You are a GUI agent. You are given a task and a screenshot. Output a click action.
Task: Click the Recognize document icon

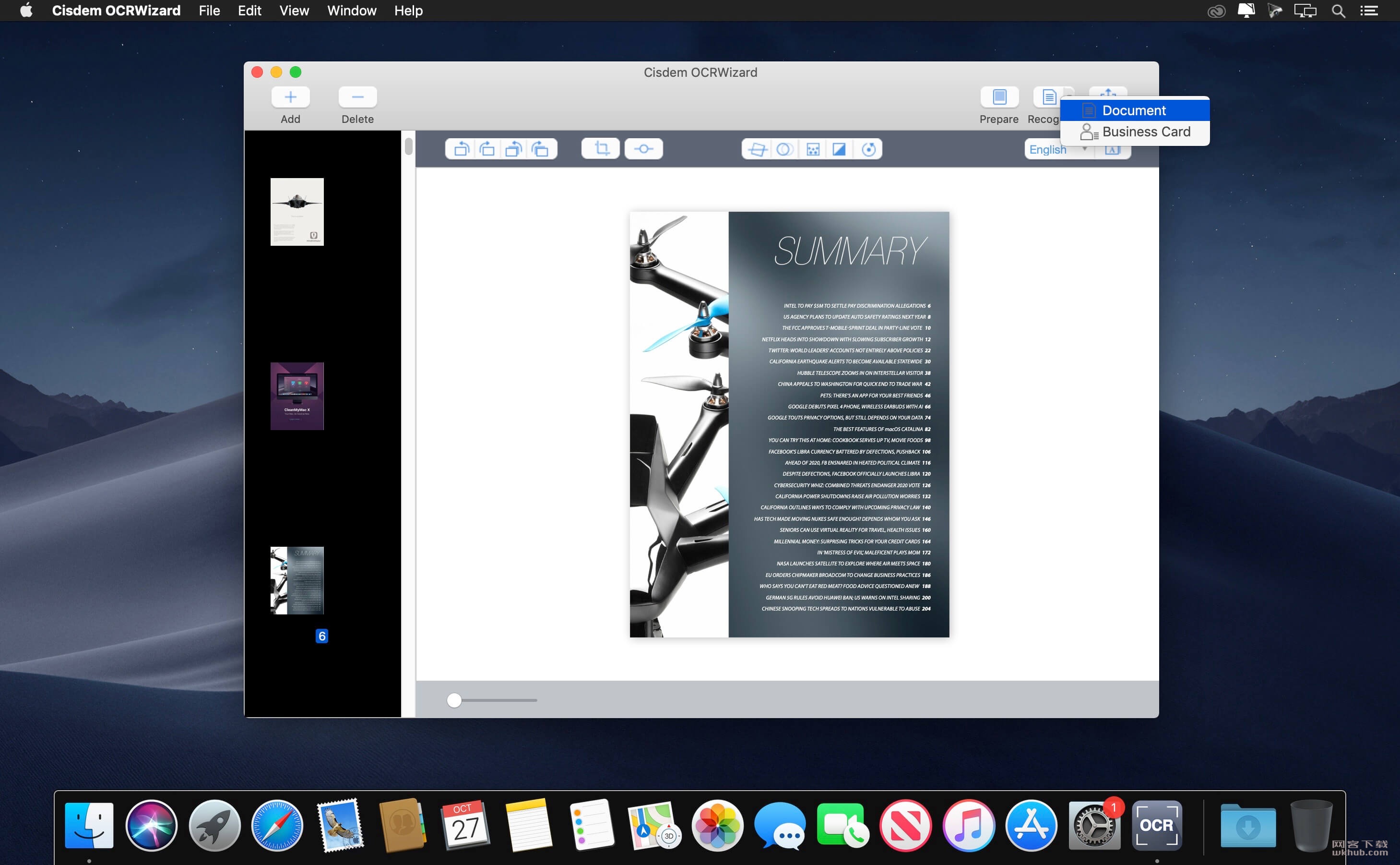tap(1049, 97)
